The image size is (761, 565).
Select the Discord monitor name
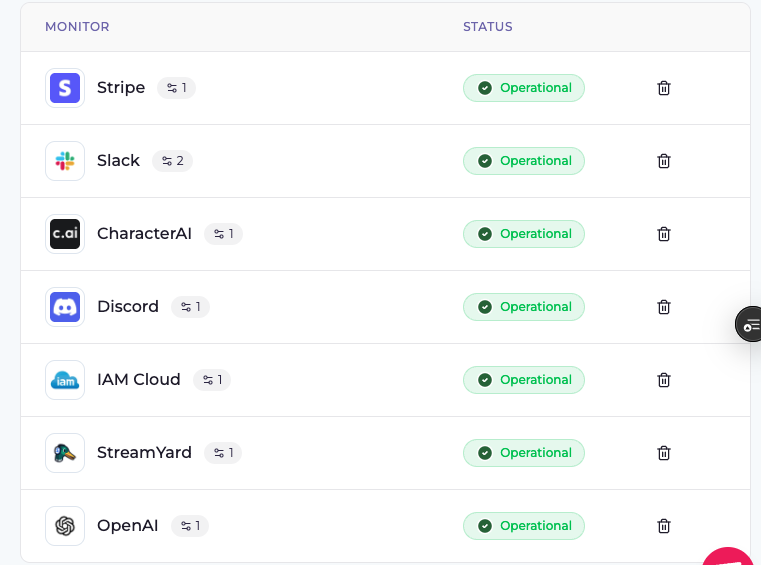tap(128, 307)
